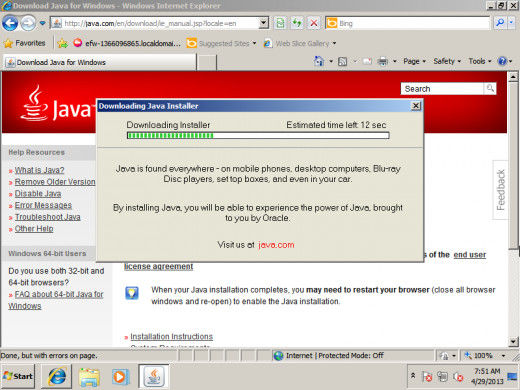Click the Stop loading red X icon
The image size is (520, 390).
pyautogui.click(x=314, y=23)
